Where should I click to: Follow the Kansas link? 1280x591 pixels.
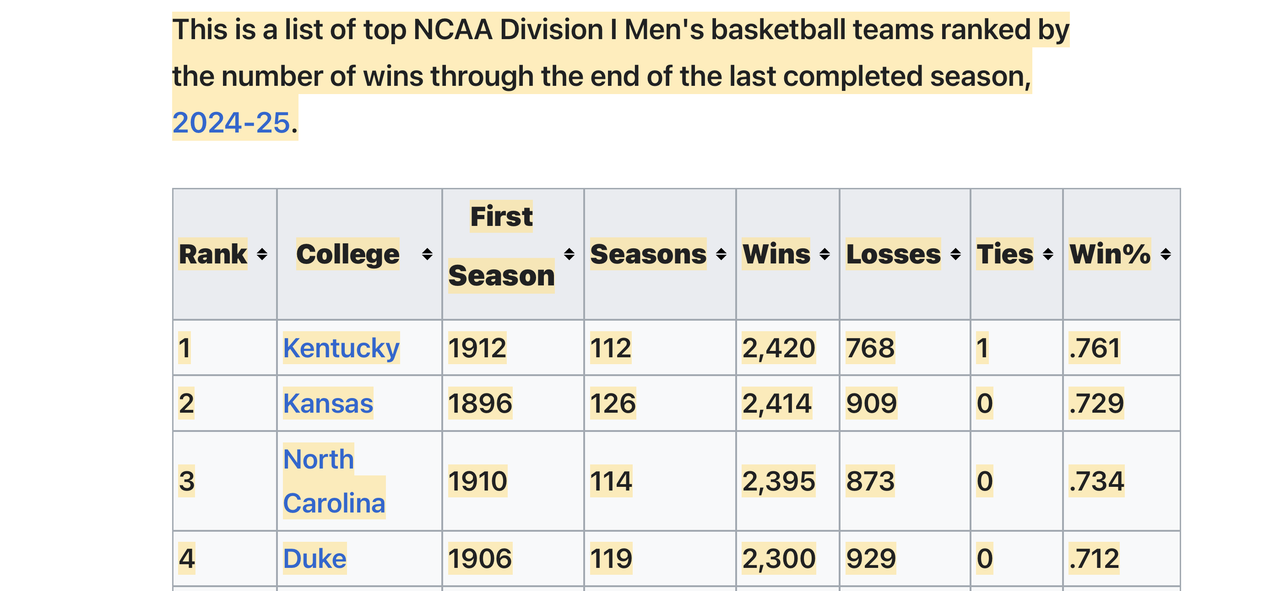[328, 404]
